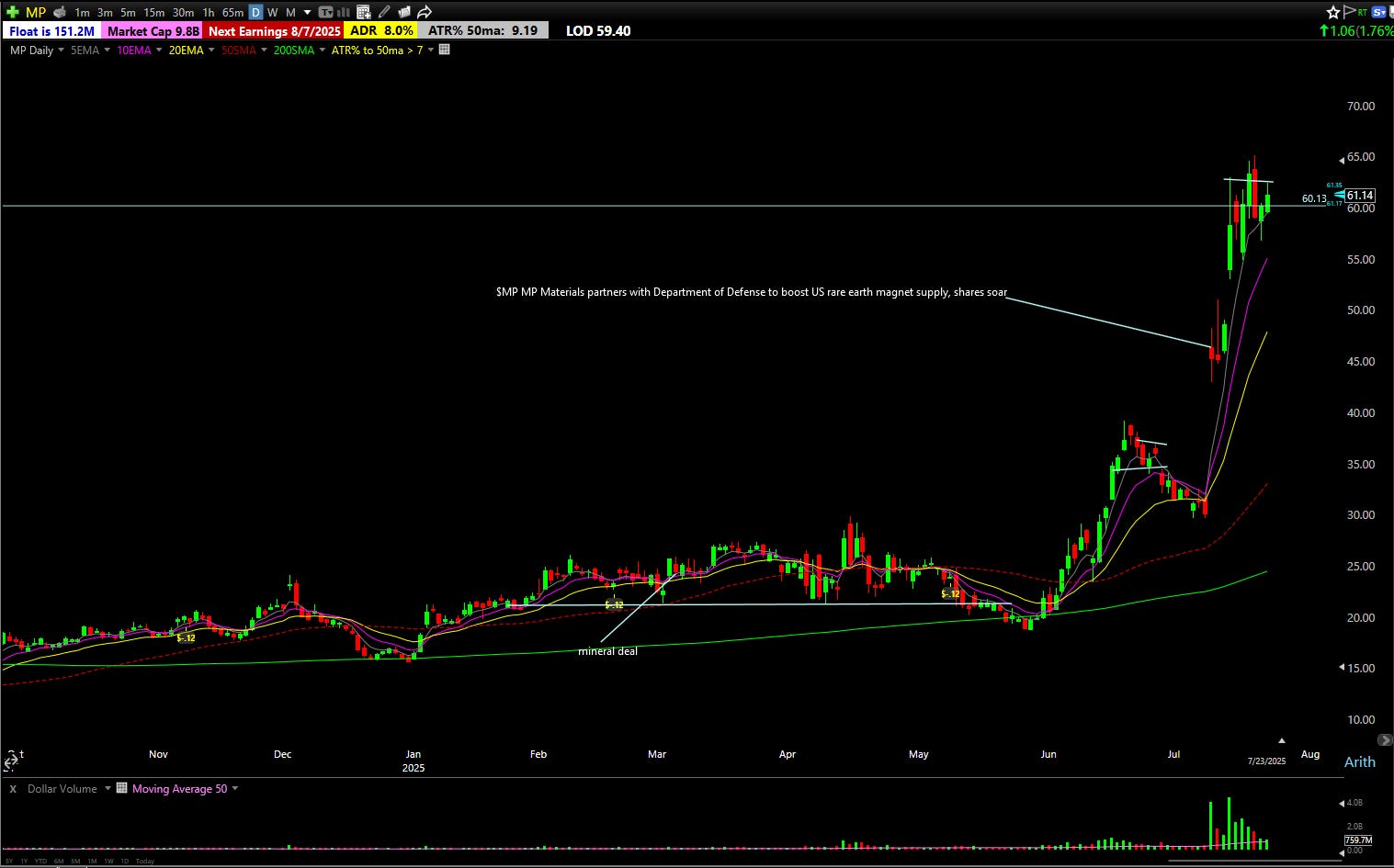Screen dimensions: 1394x868
Task: Switch to 30m timeframe
Action: (184, 13)
